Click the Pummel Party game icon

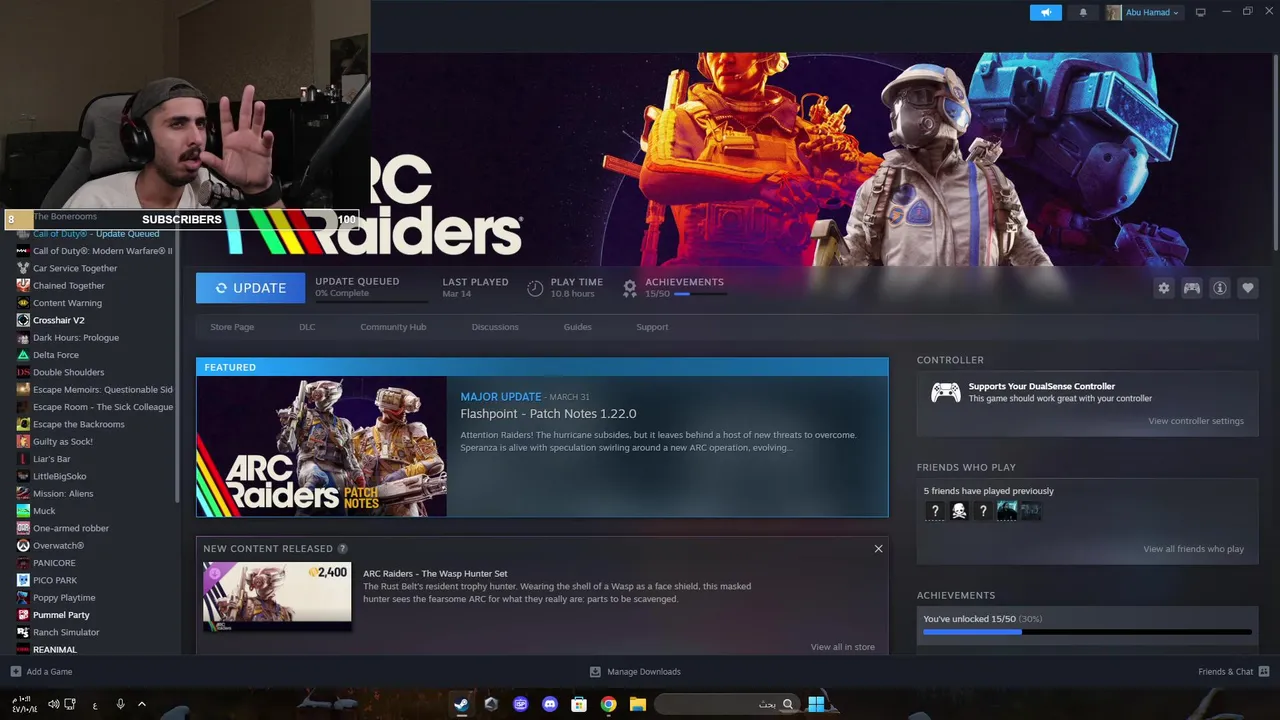23,615
